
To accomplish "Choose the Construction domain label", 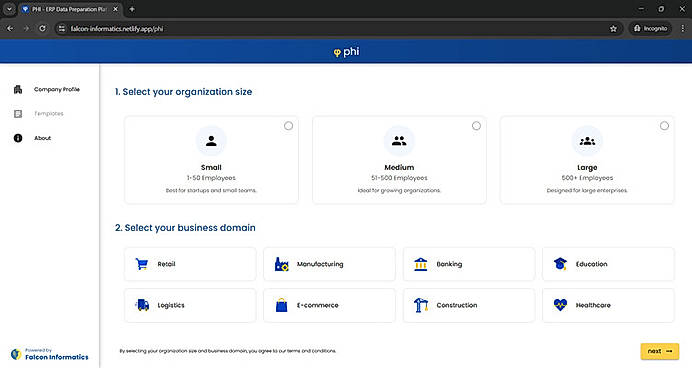I will tap(457, 305).
